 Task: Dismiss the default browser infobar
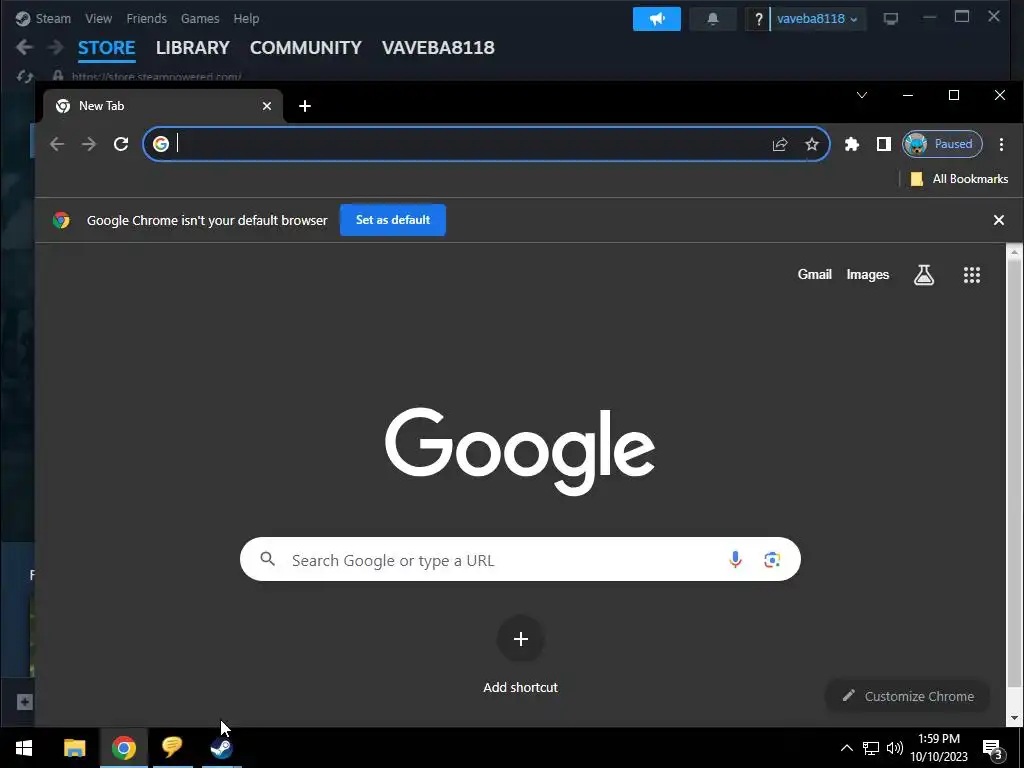[999, 220]
